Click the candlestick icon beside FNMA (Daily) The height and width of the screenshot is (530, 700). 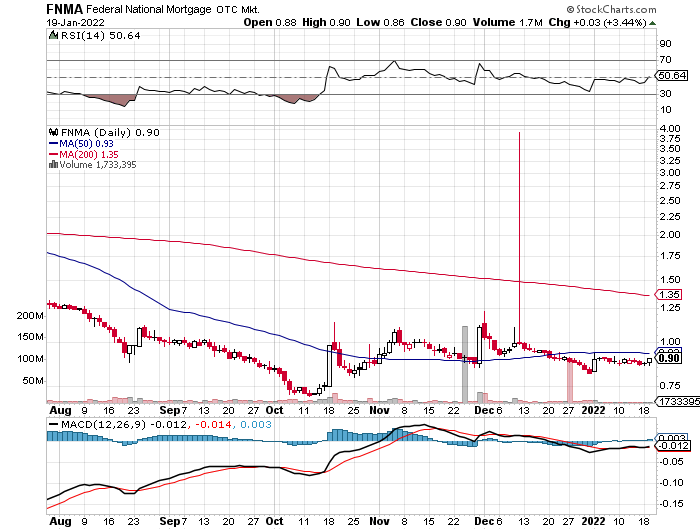tap(54, 132)
